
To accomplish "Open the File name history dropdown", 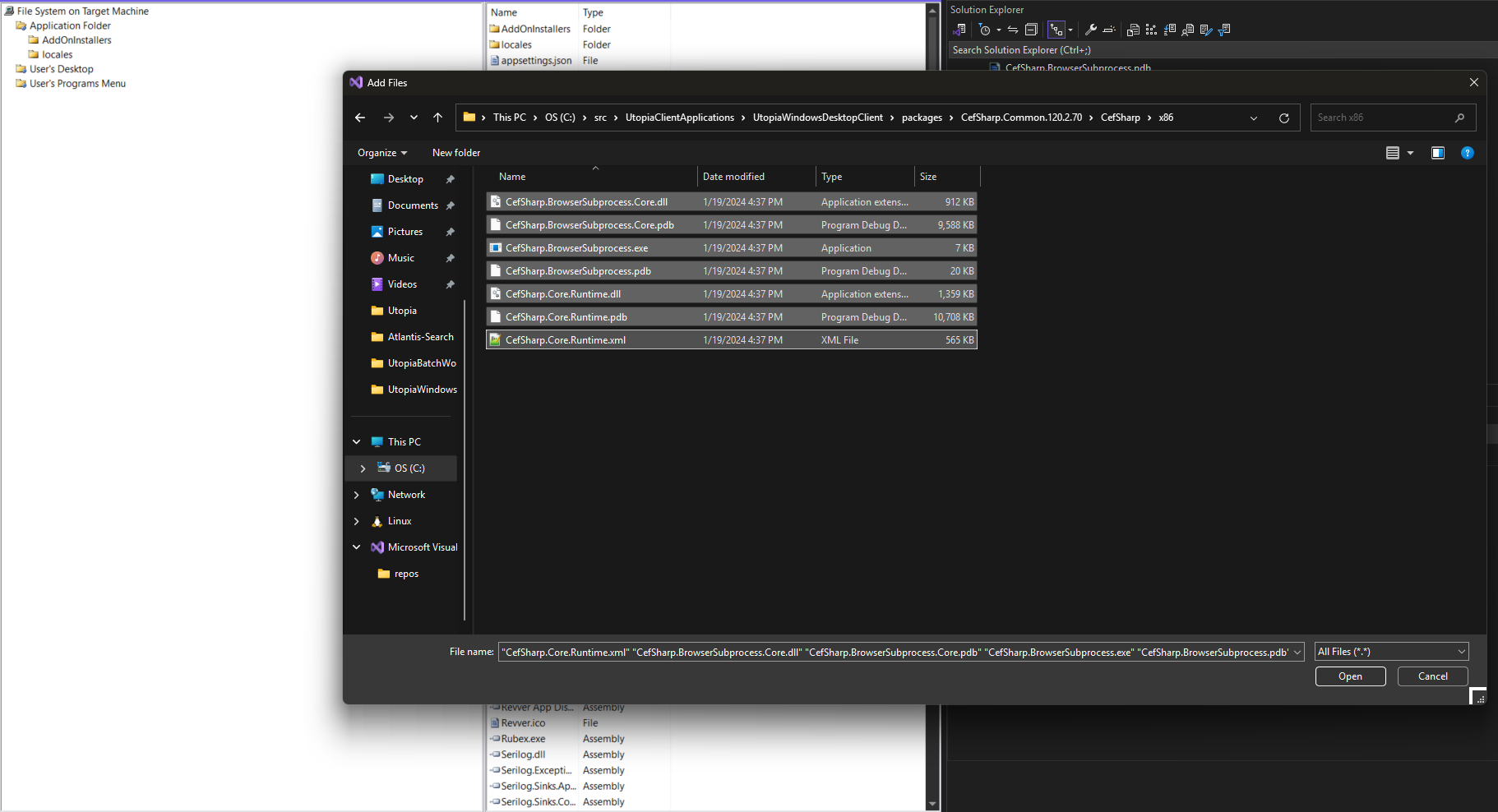I will (x=1297, y=653).
